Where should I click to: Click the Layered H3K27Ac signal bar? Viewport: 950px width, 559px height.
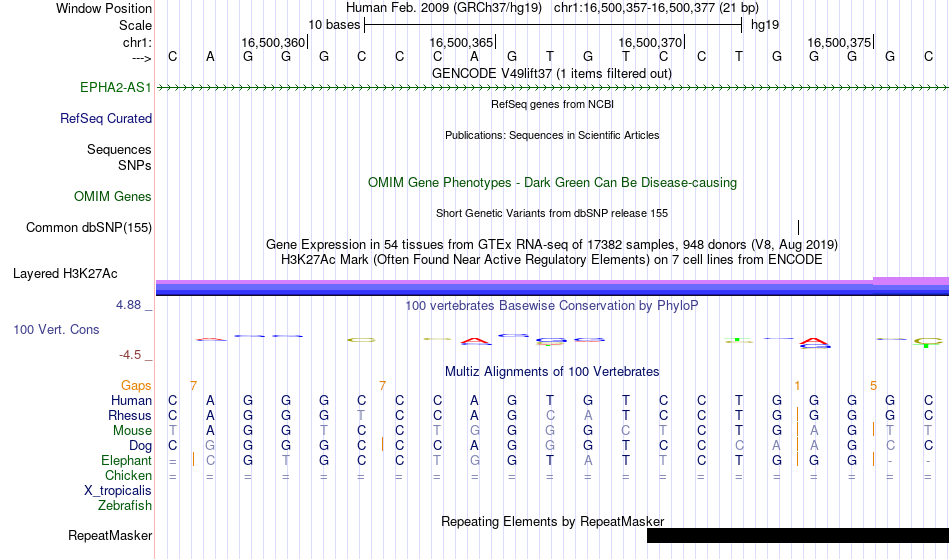pyautogui.click(x=553, y=286)
